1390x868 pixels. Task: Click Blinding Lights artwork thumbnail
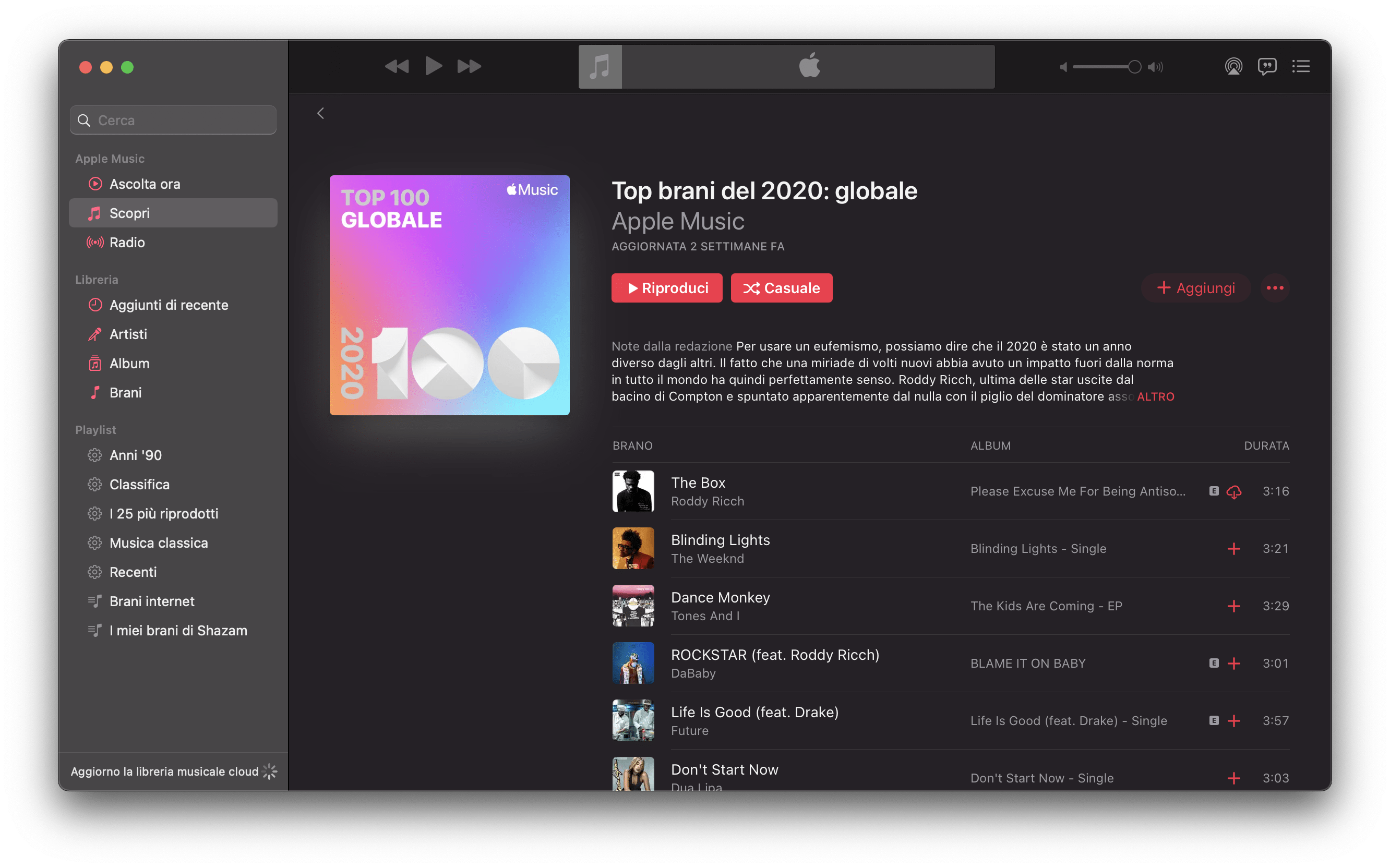[x=633, y=549]
